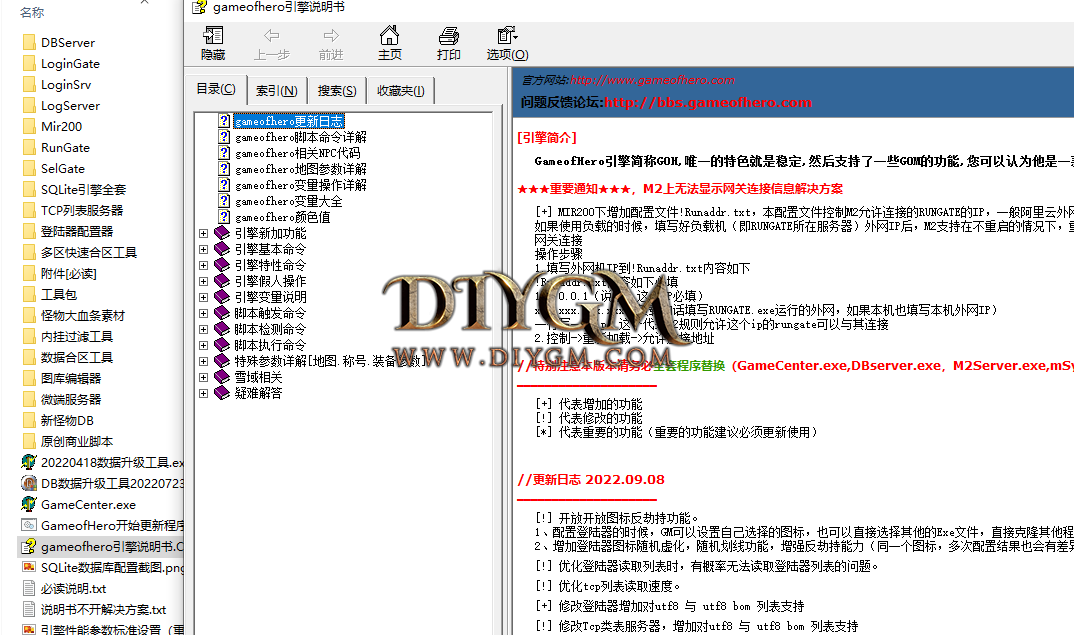Open gameofhero变量大全 topic

coord(288,201)
